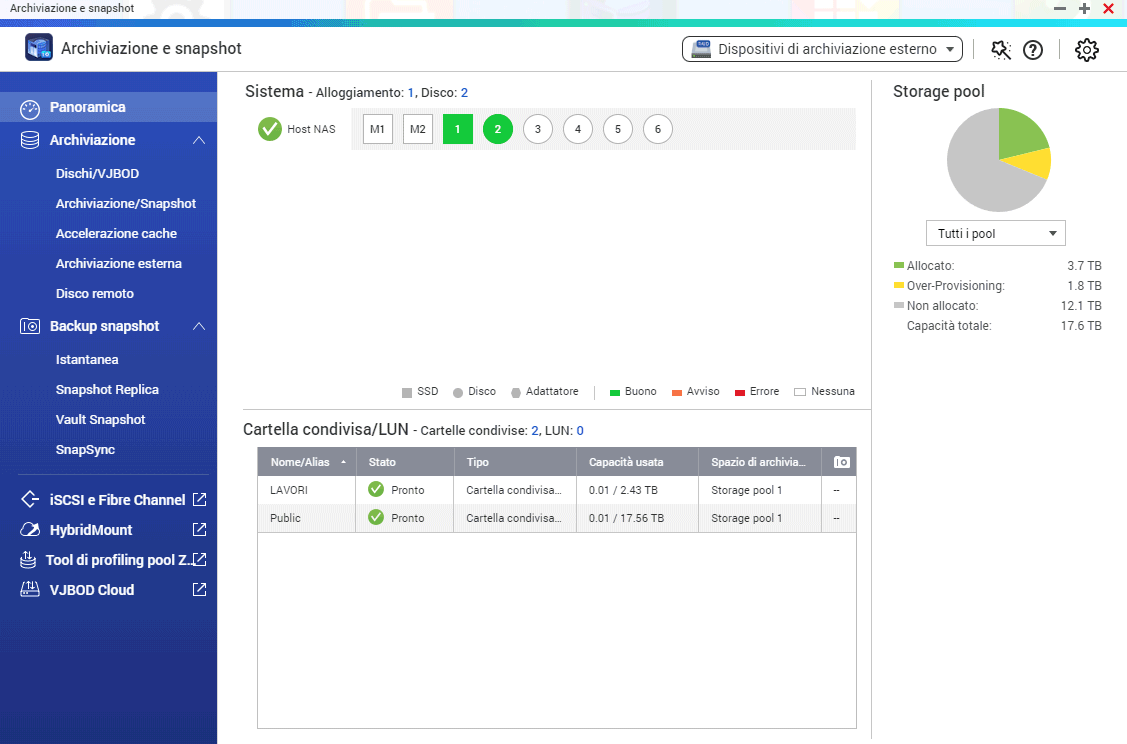The width and height of the screenshot is (1127, 744).
Task: Click the M2 SSD slot icon
Action: [418, 129]
